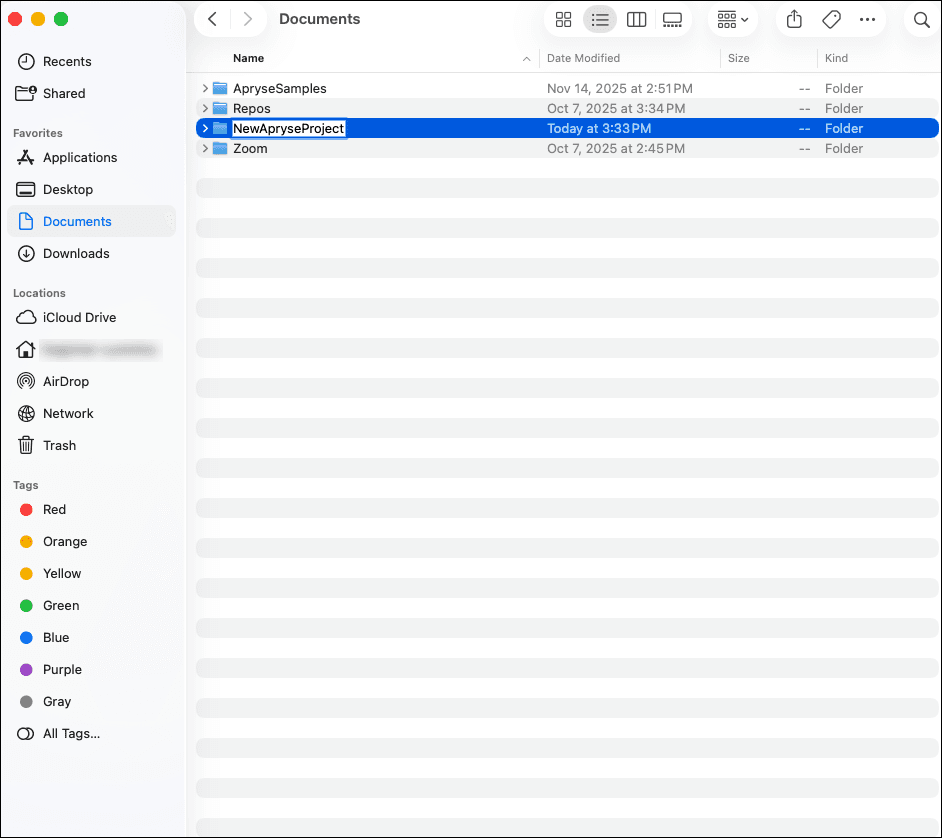This screenshot has height=838, width=942.
Task: Click the NewApryseProject name text field
Action: click(288, 129)
